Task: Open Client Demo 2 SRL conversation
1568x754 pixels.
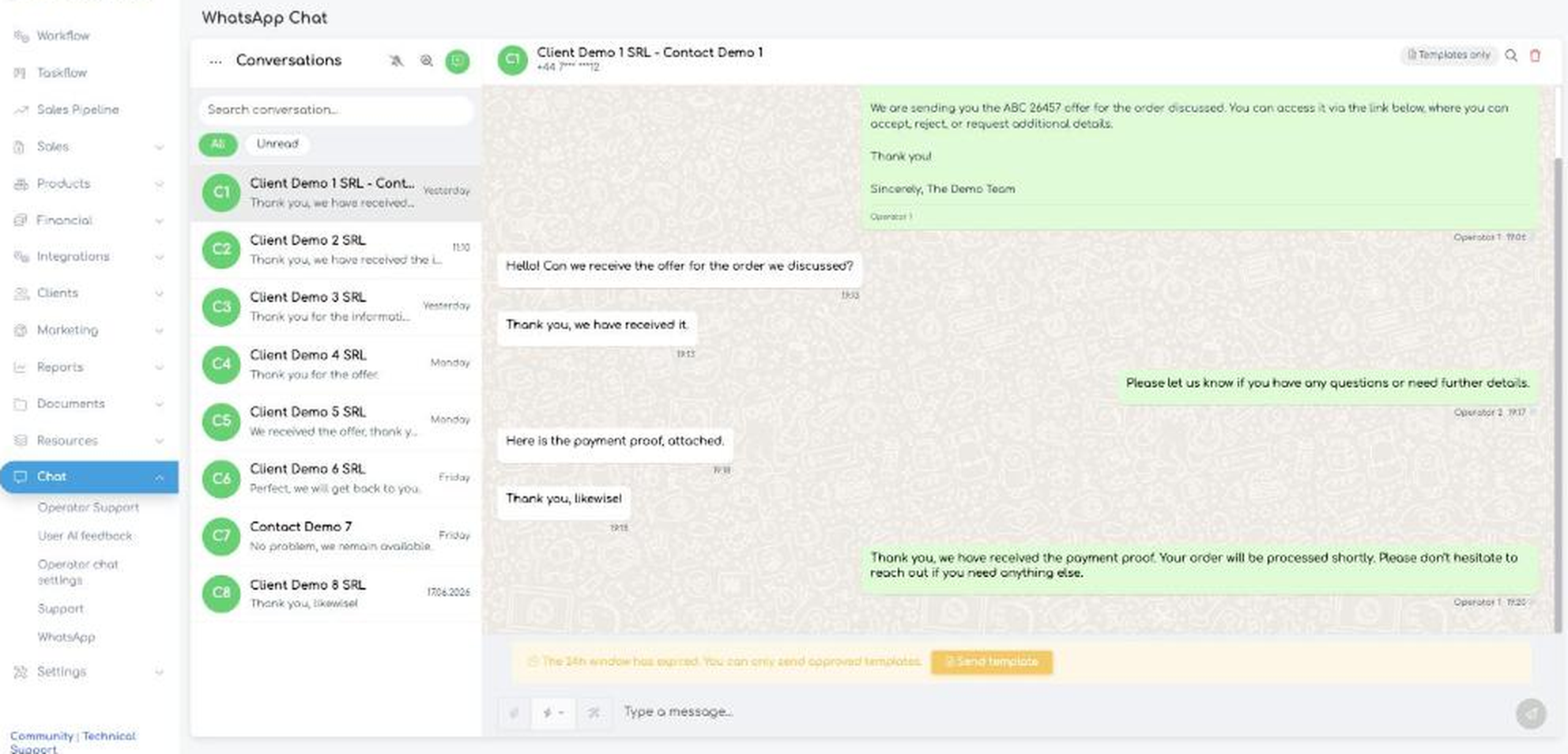Action: click(336, 250)
